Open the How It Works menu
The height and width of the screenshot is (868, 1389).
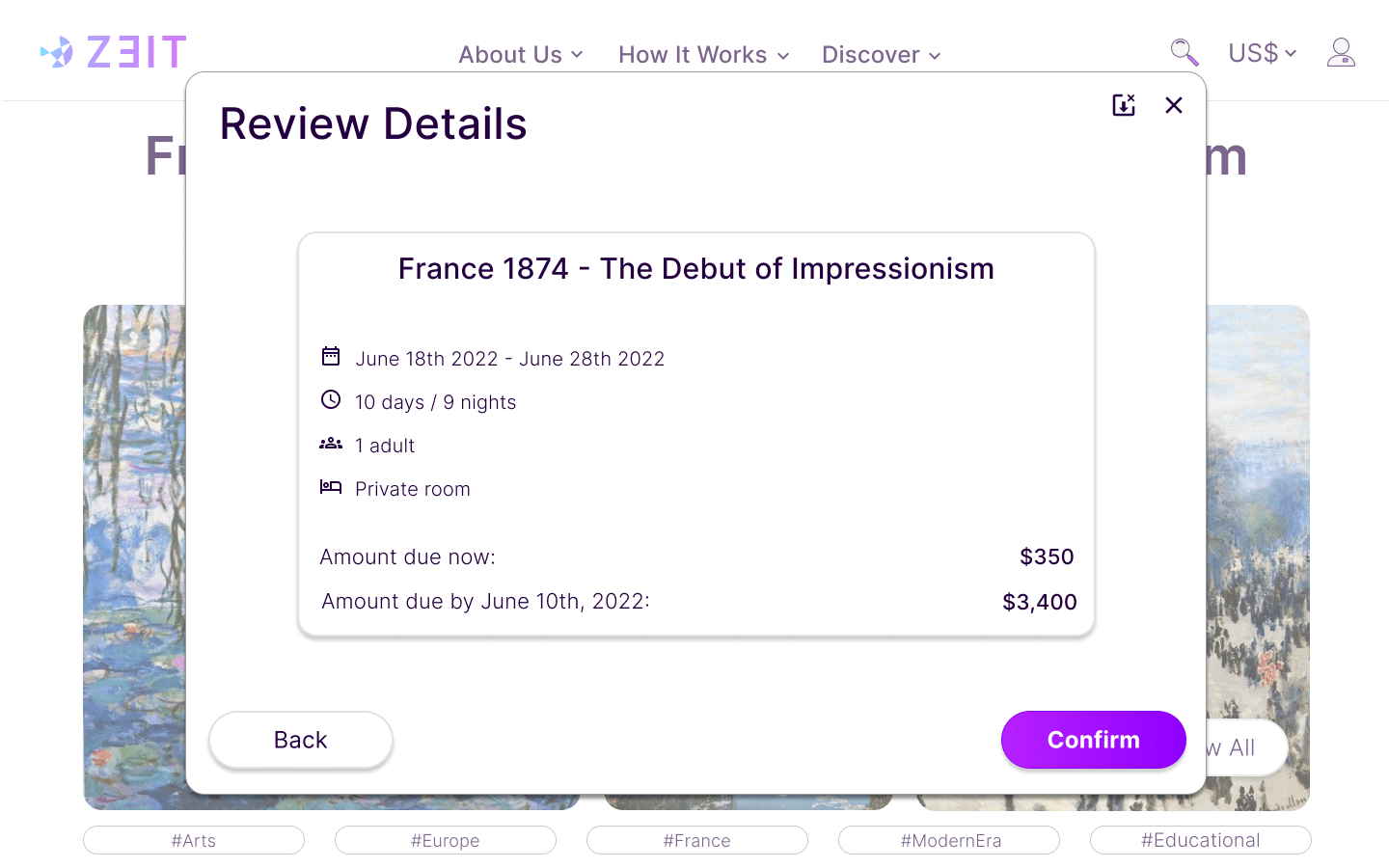[x=703, y=55]
